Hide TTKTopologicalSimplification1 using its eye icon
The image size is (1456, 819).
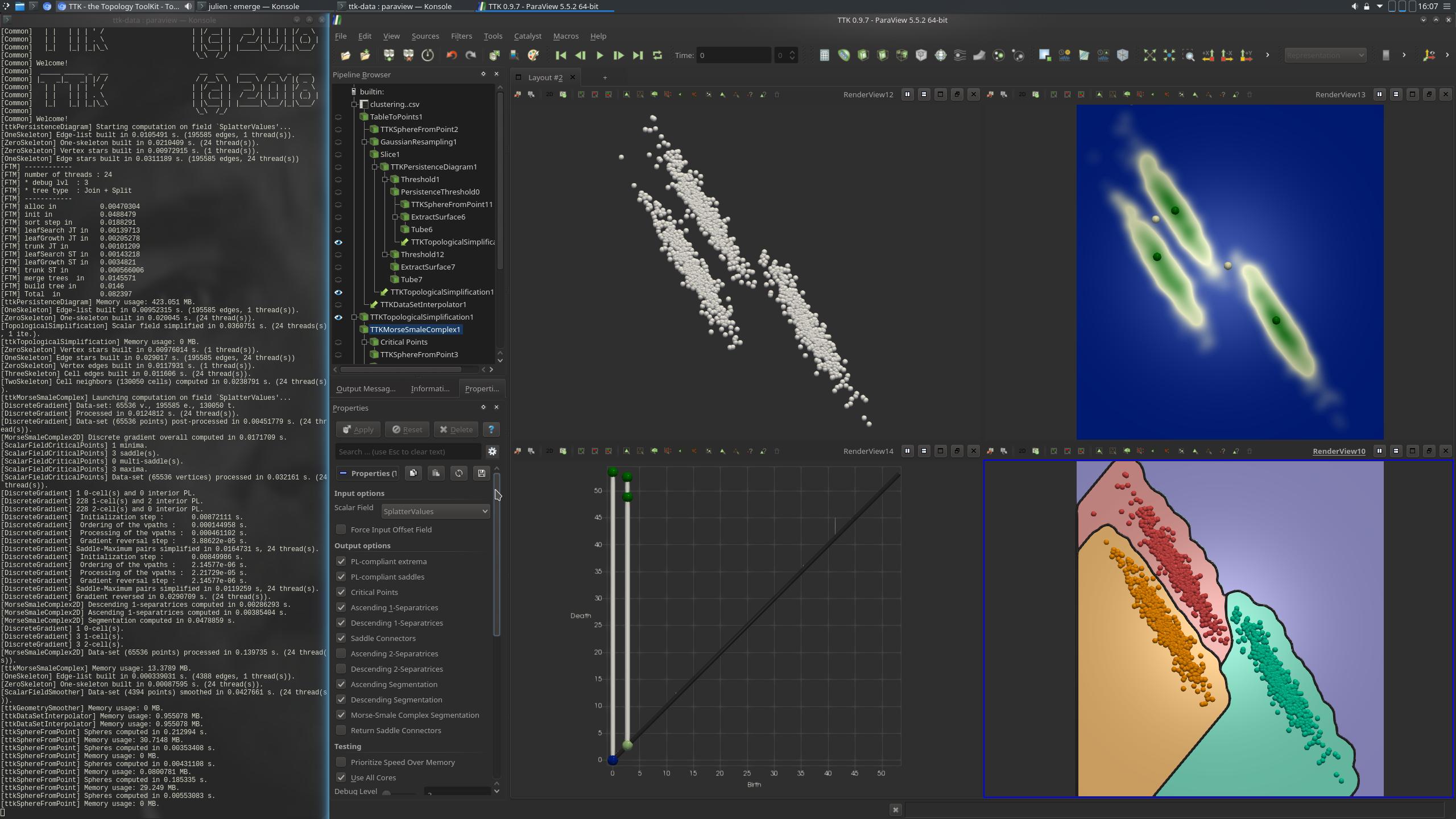[338, 317]
